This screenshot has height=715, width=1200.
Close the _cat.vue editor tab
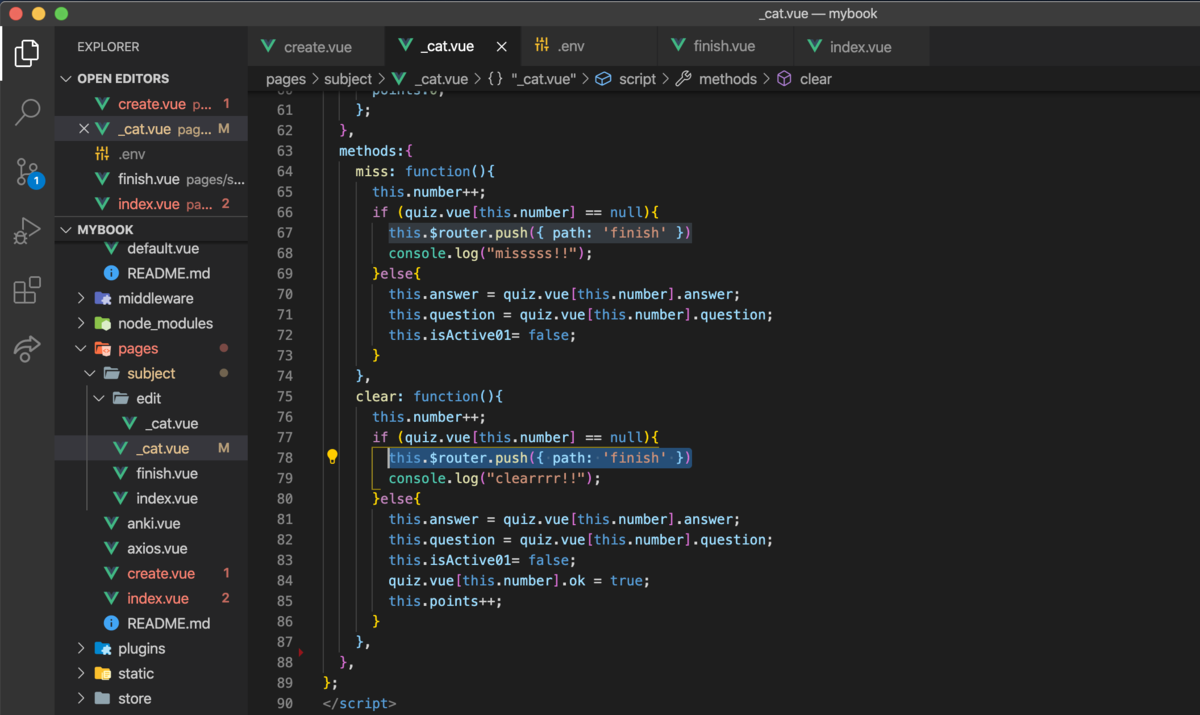click(502, 47)
